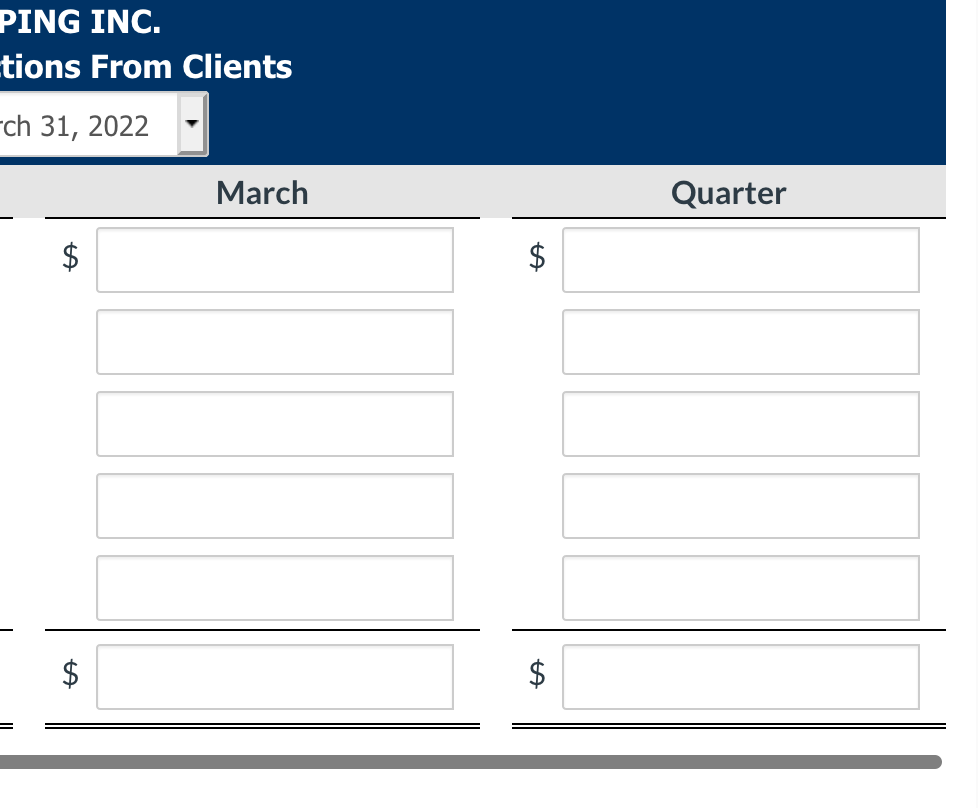Click the third March input field
Screen dimensions: 978x808
click(x=274, y=424)
